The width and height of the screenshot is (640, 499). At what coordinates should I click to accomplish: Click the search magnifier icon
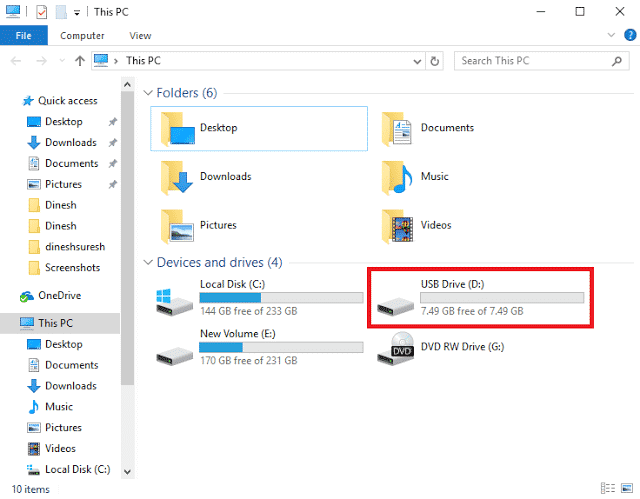pos(617,61)
